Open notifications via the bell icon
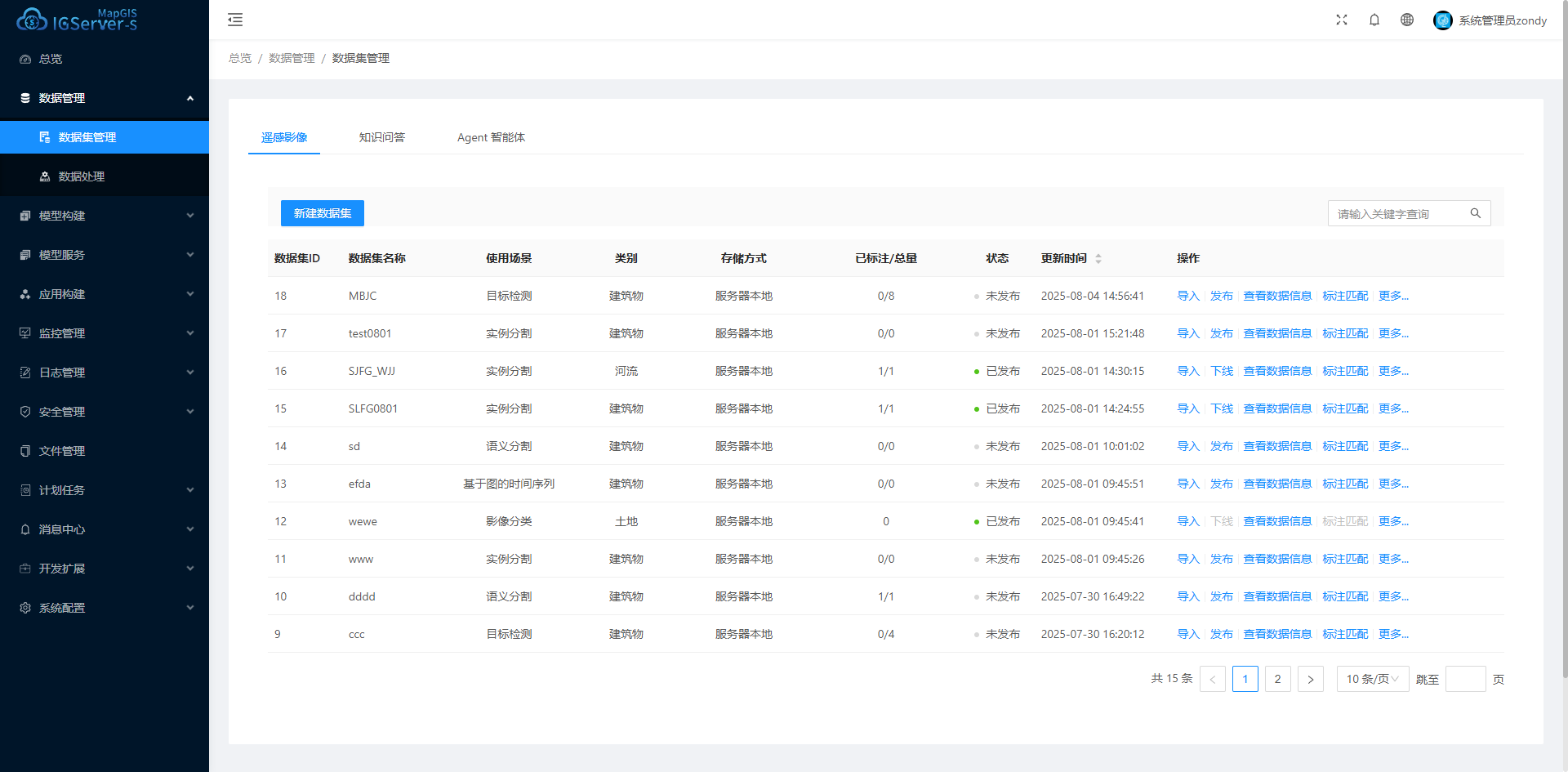This screenshot has height=772, width=1568. [x=1374, y=20]
